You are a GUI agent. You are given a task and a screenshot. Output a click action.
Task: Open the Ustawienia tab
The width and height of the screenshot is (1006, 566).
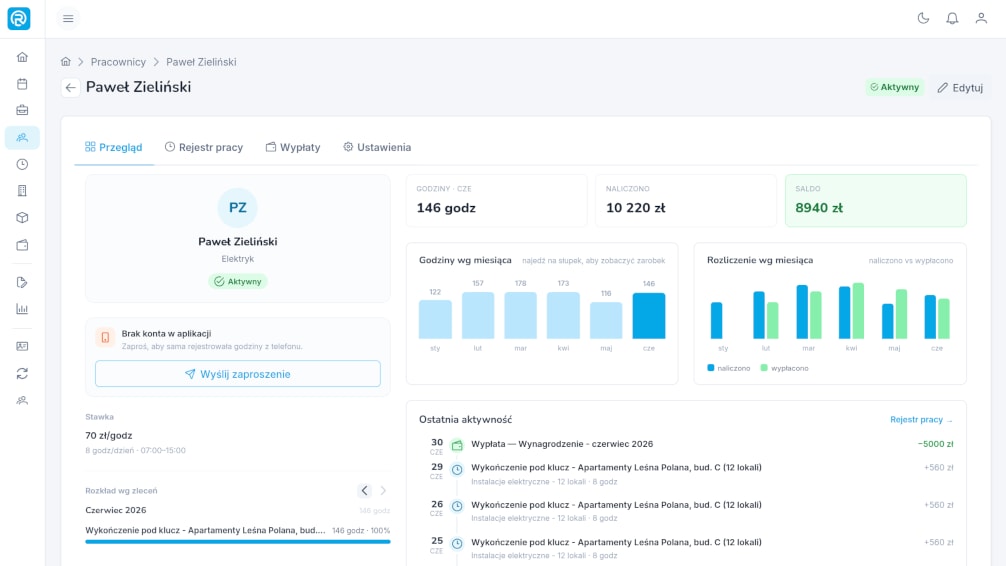tap(377, 147)
